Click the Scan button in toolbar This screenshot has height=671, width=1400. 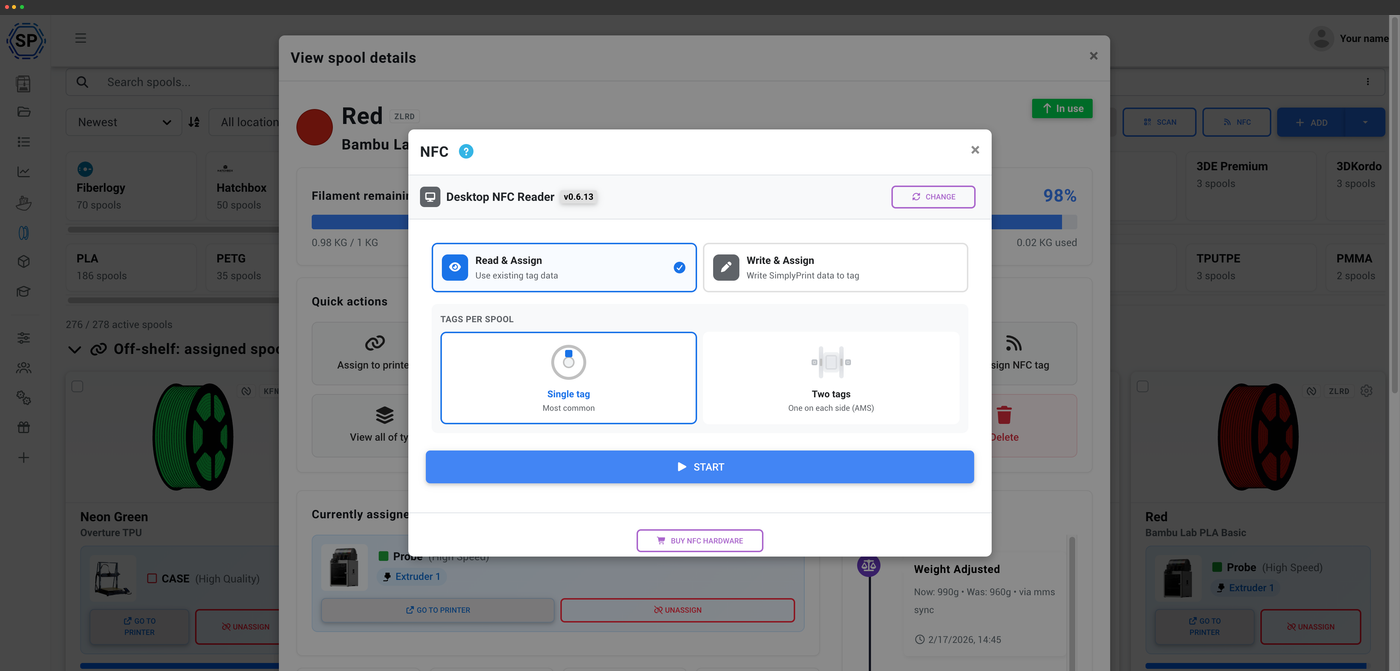pos(1158,122)
